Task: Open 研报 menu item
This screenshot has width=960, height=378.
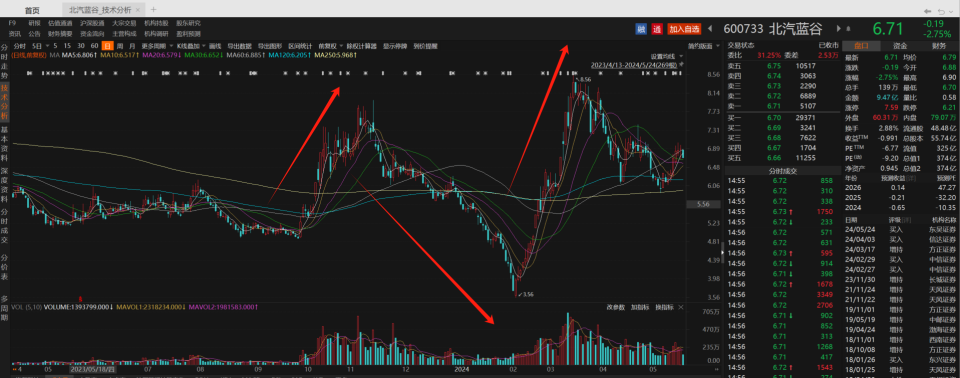Action: click(x=34, y=23)
